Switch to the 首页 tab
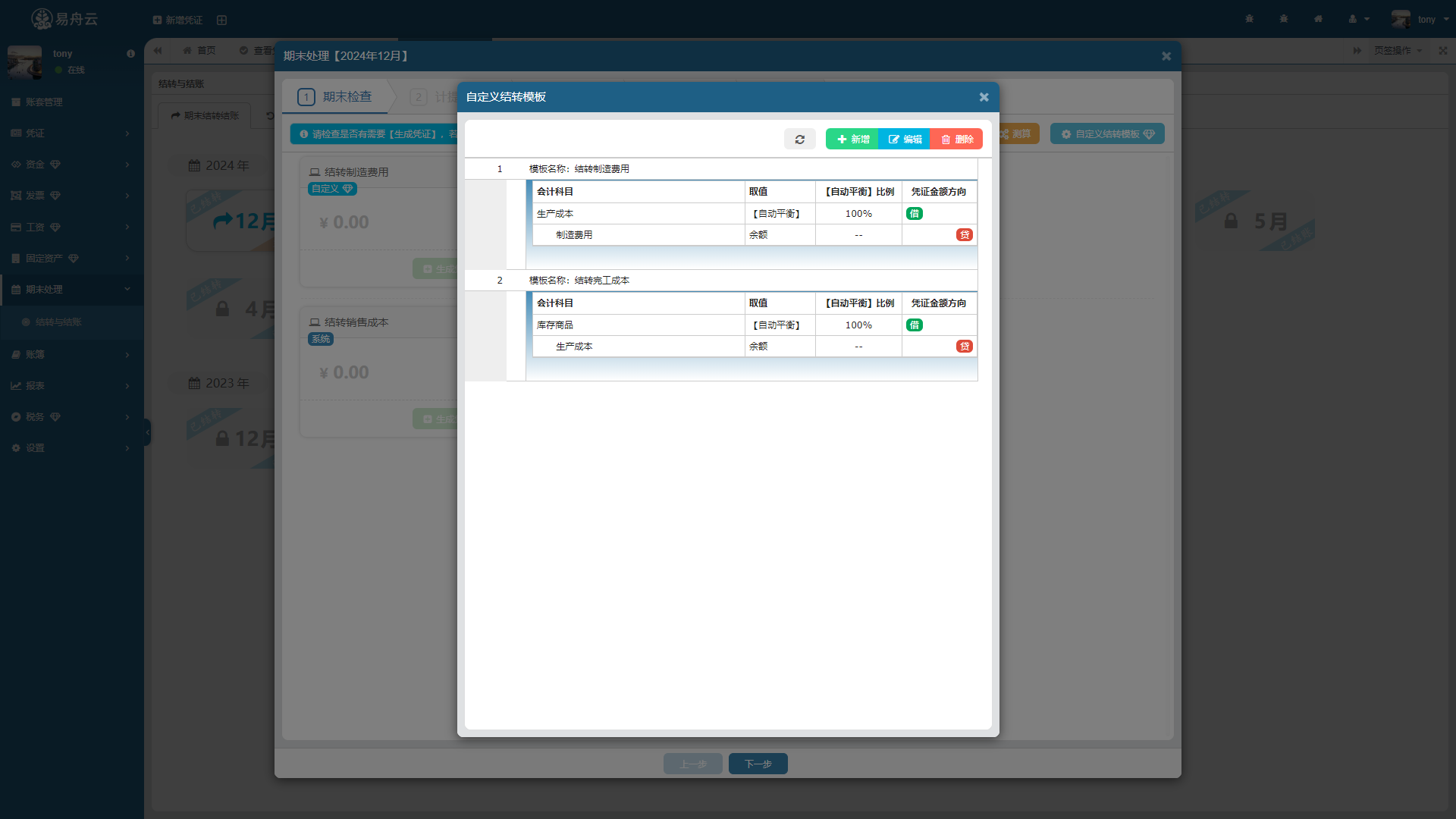 click(199, 51)
